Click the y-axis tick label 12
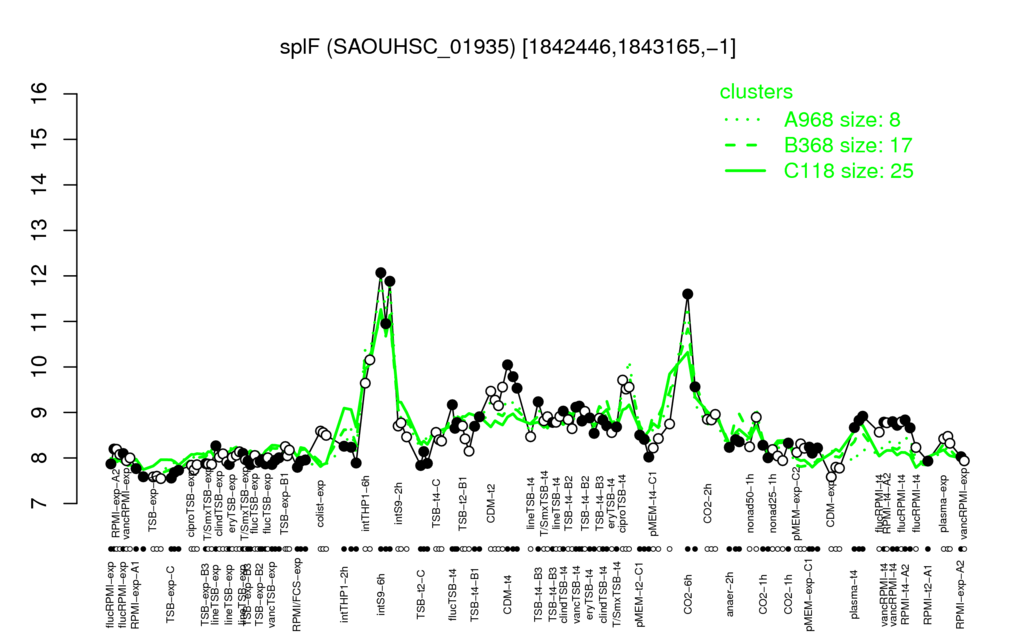Image resolution: width=1024 pixels, height=640 pixels. pos(40,276)
